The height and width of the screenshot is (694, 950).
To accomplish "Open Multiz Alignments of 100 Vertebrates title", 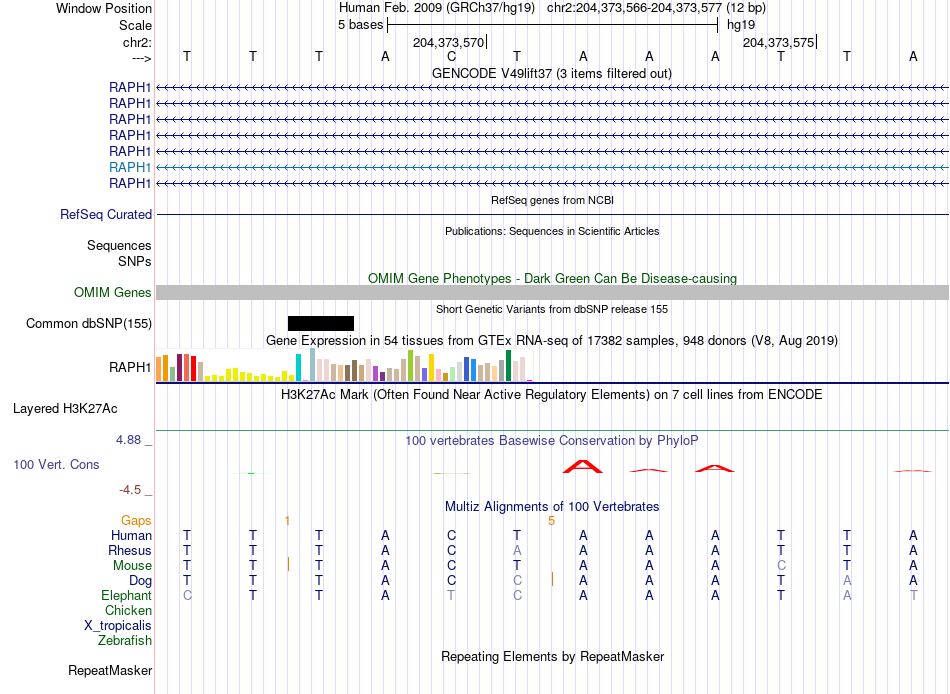I will click(x=552, y=507).
